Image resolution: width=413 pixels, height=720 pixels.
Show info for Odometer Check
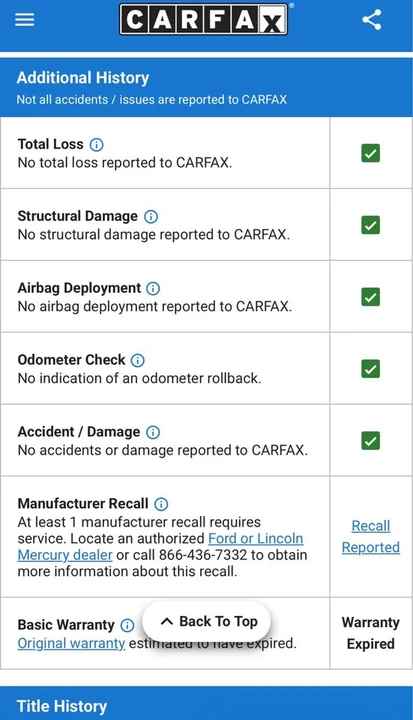[138, 360]
